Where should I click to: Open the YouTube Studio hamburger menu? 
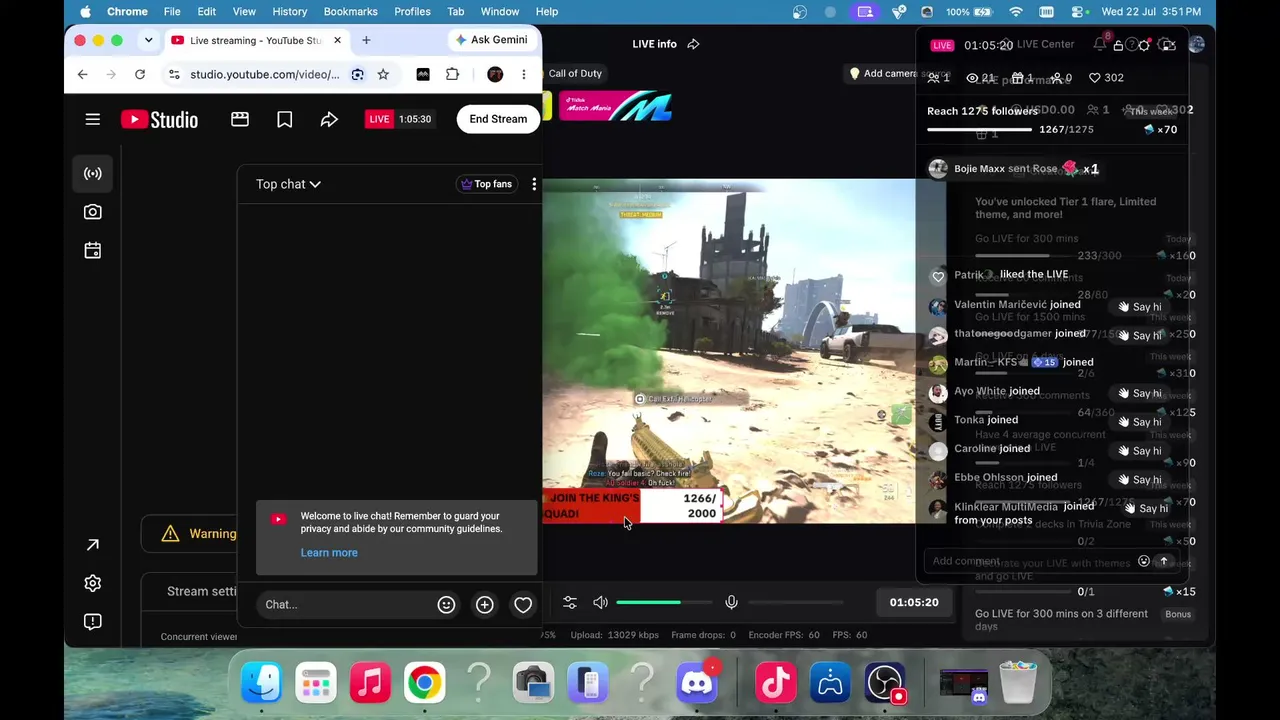coord(93,120)
